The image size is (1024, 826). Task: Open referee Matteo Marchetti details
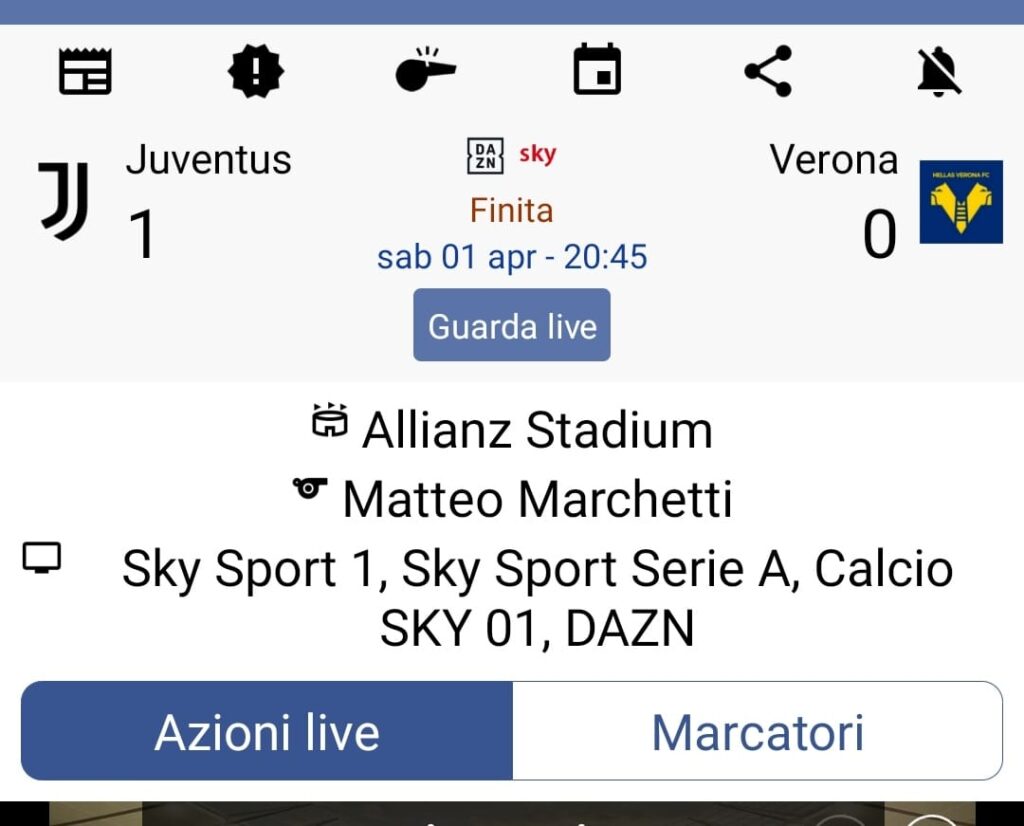pyautogui.click(x=537, y=499)
